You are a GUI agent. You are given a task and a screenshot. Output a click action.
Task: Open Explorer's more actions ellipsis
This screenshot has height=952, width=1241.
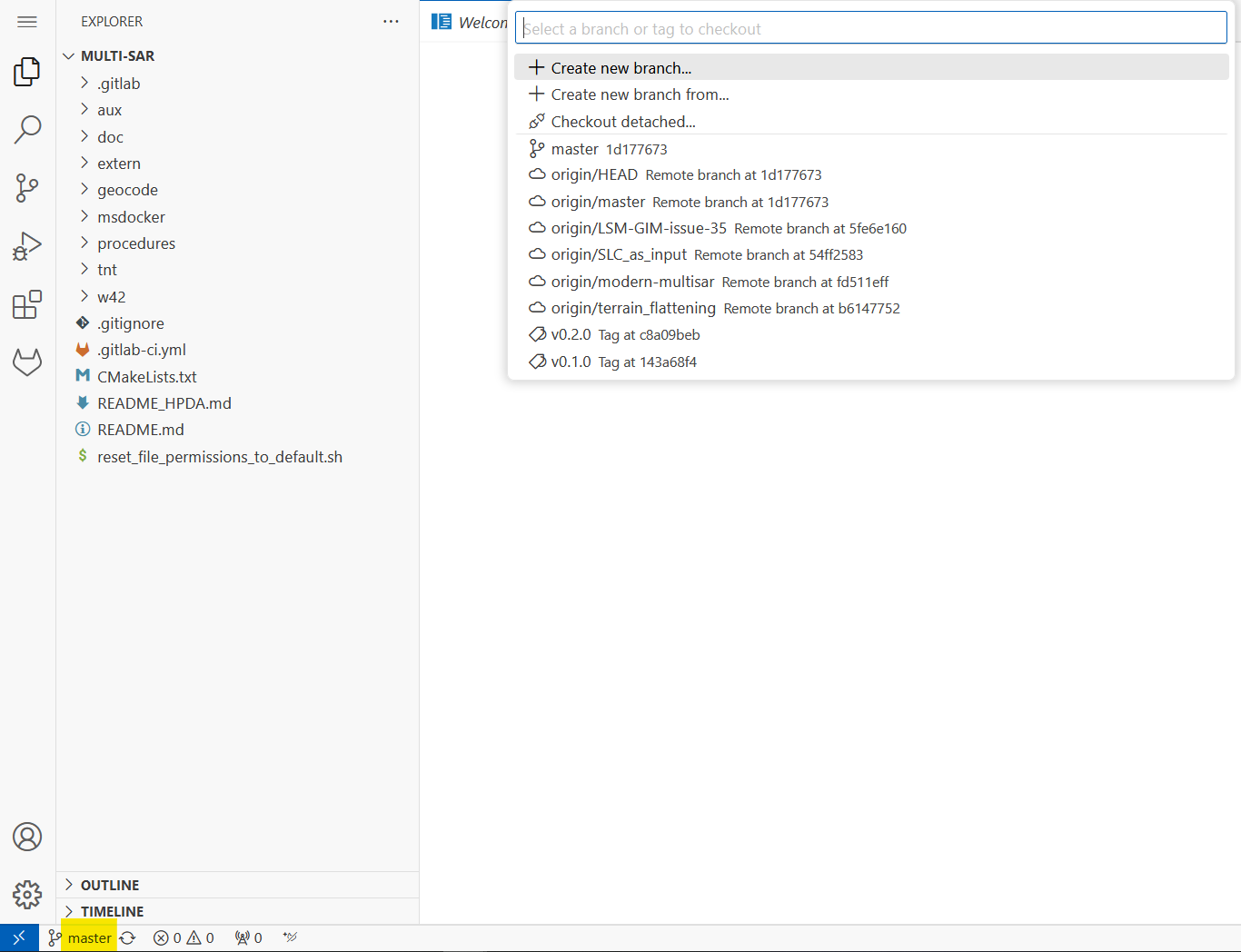[x=391, y=22]
